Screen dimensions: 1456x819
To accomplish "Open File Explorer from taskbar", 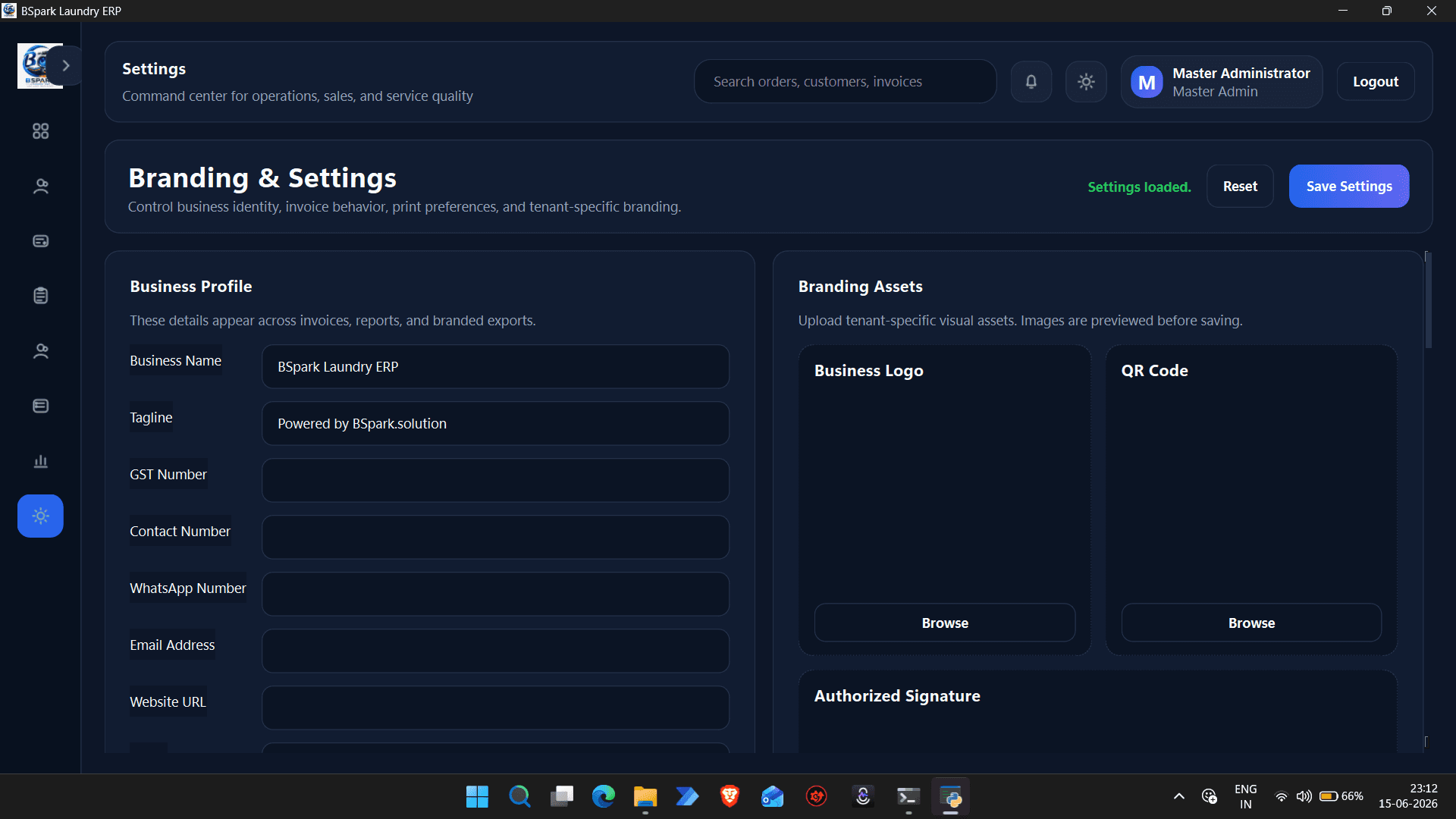I will (x=645, y=797).
